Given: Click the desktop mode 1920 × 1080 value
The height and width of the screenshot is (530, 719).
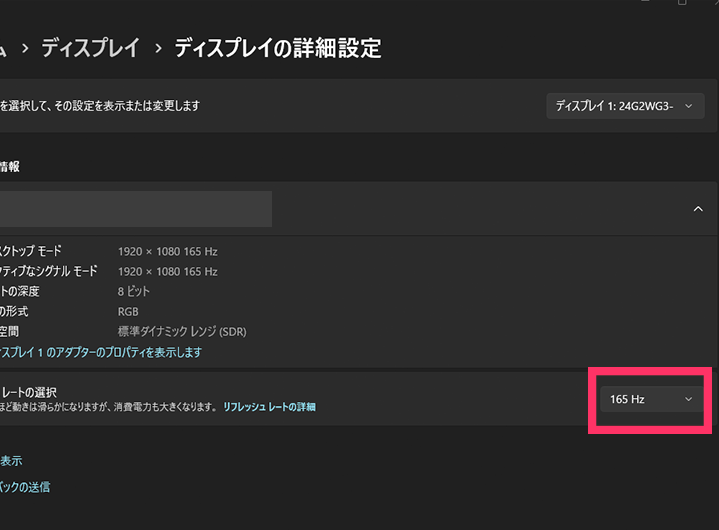Looking at the screenshot, I should coord(167,252).
